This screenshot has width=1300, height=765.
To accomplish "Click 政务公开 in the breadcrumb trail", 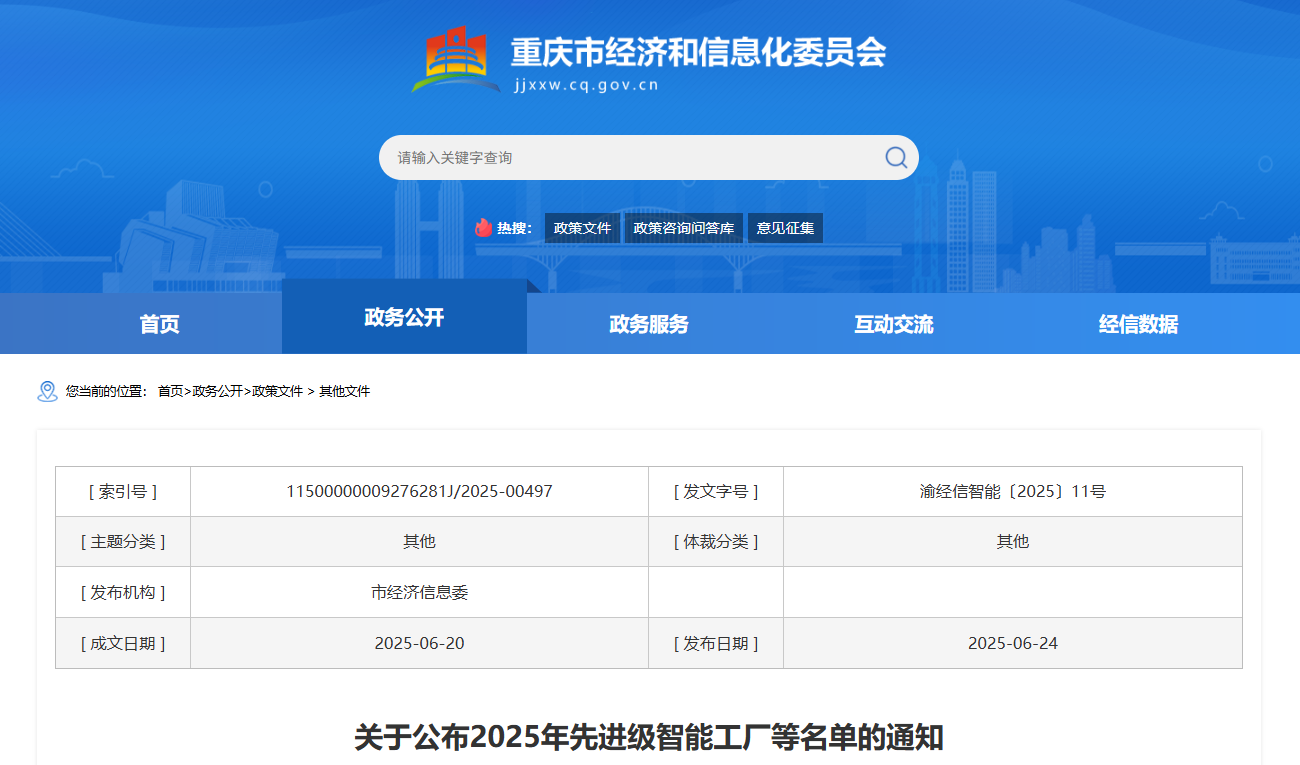I will (x=217, y=392).
